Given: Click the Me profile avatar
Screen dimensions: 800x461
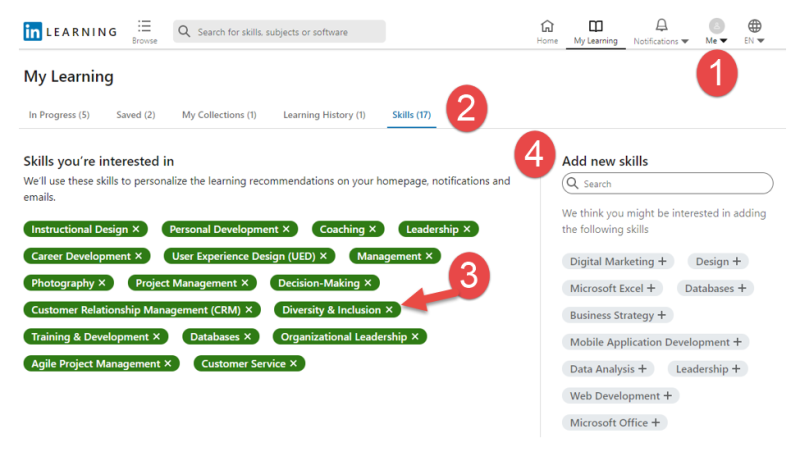Looking at the screenshot, I should (x=716, y=25).
